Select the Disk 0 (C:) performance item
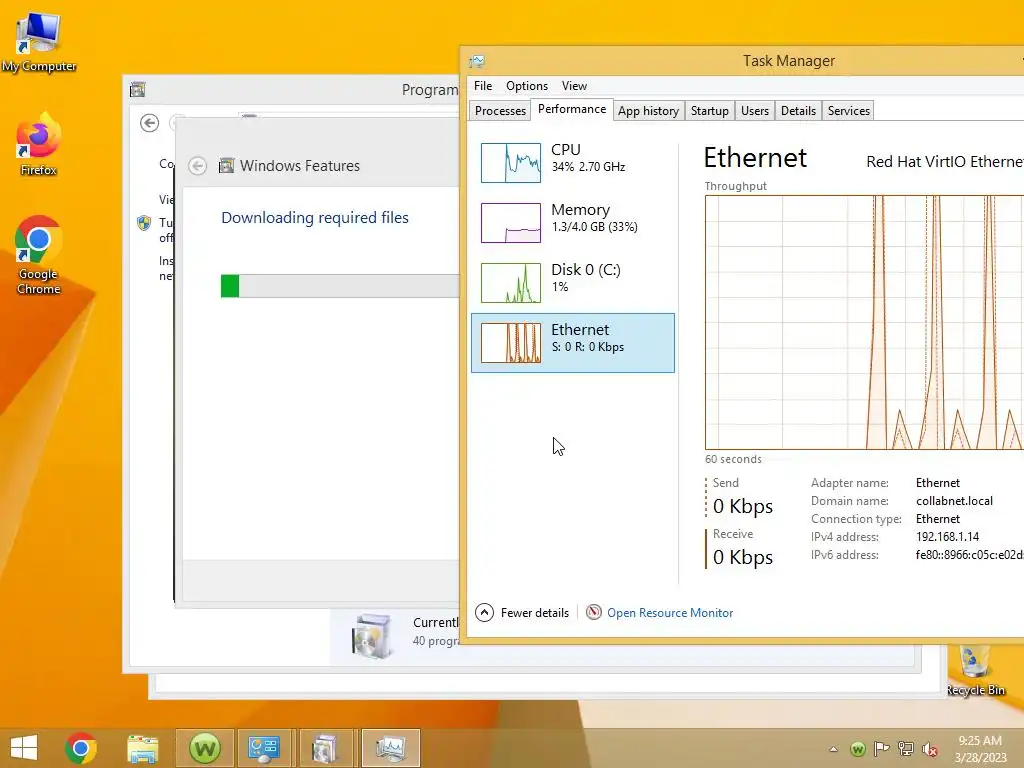The width and height of the screenshot is (1024, 768). coord(573,283)
